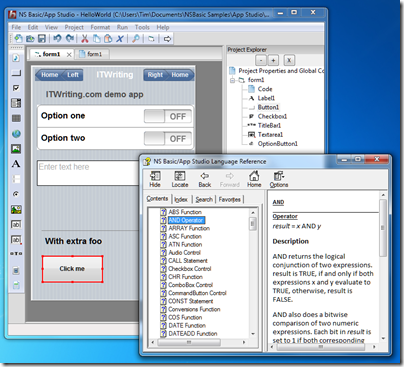Click the Undo arrow icon

click(57, 39)
